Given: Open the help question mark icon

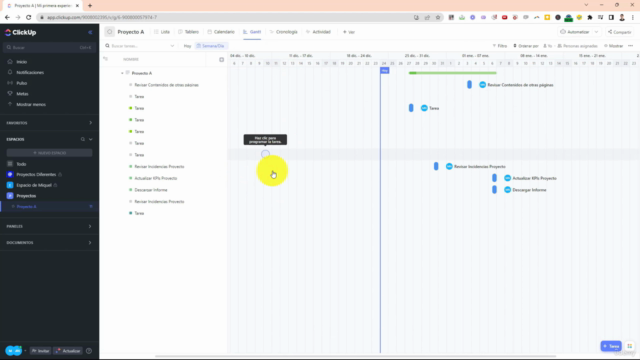Looking at the screenshot, I should pyautogui.click(x=89, y=351).
